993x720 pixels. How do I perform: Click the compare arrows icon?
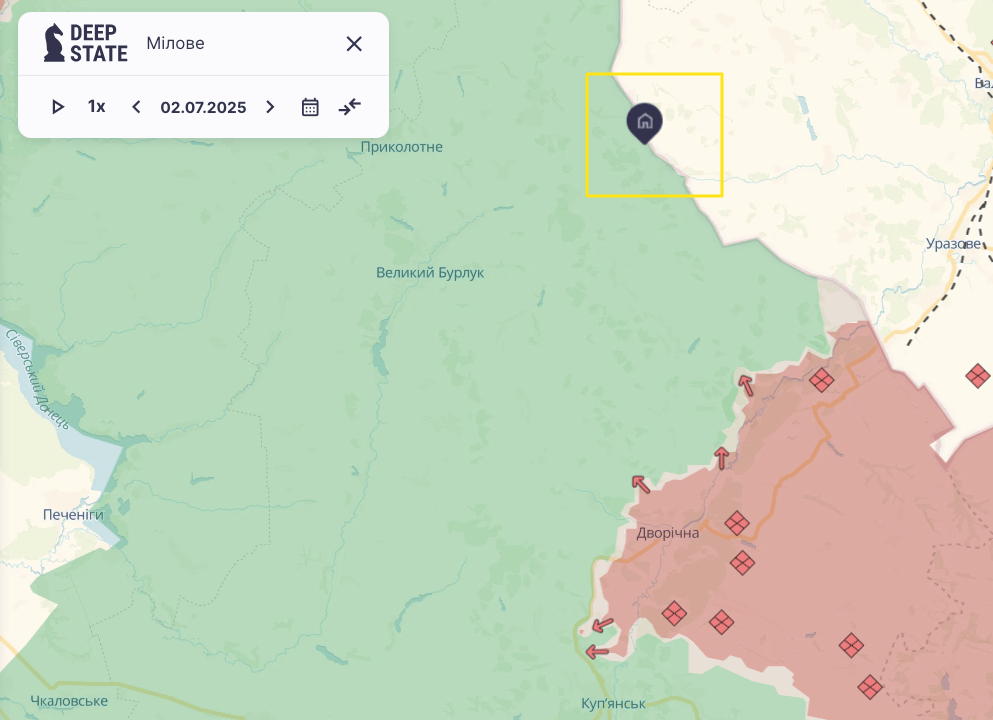click(350, 106)
